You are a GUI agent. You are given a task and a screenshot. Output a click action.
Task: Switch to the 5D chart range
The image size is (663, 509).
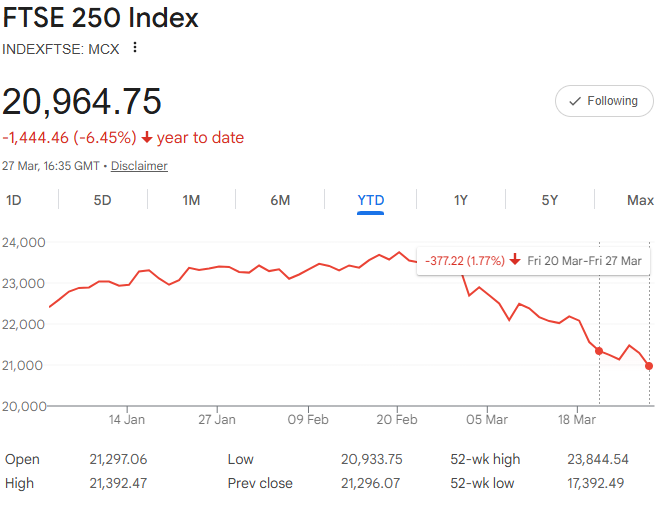pos(102,200)
